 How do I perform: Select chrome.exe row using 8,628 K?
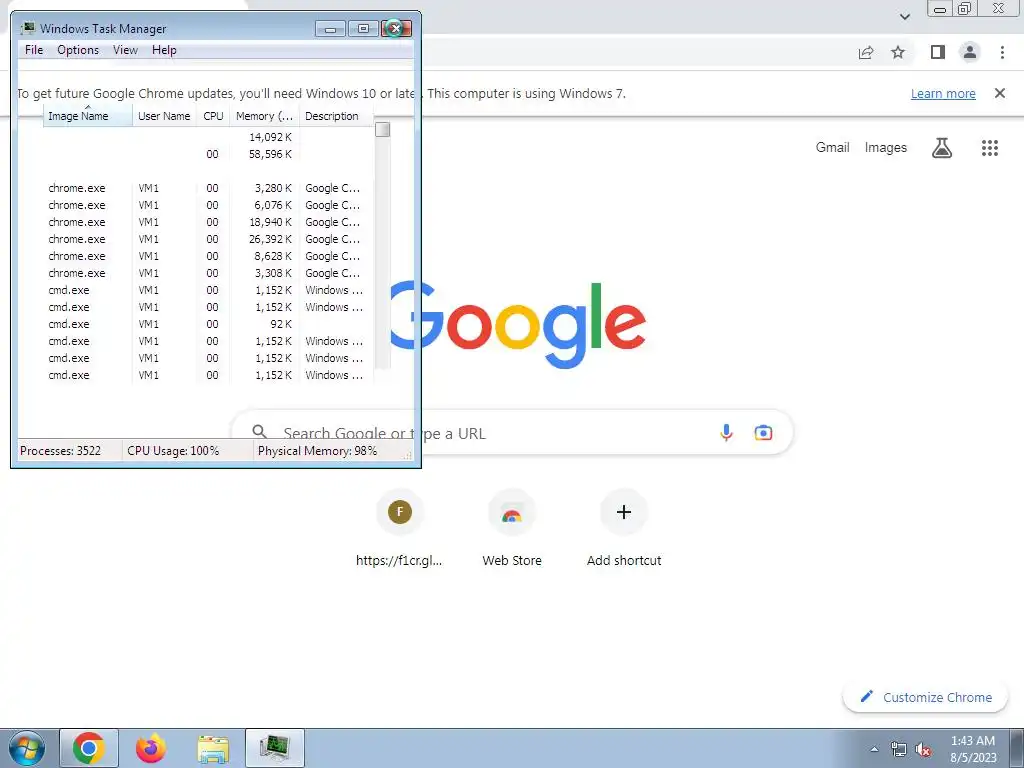tap(208, 256)
